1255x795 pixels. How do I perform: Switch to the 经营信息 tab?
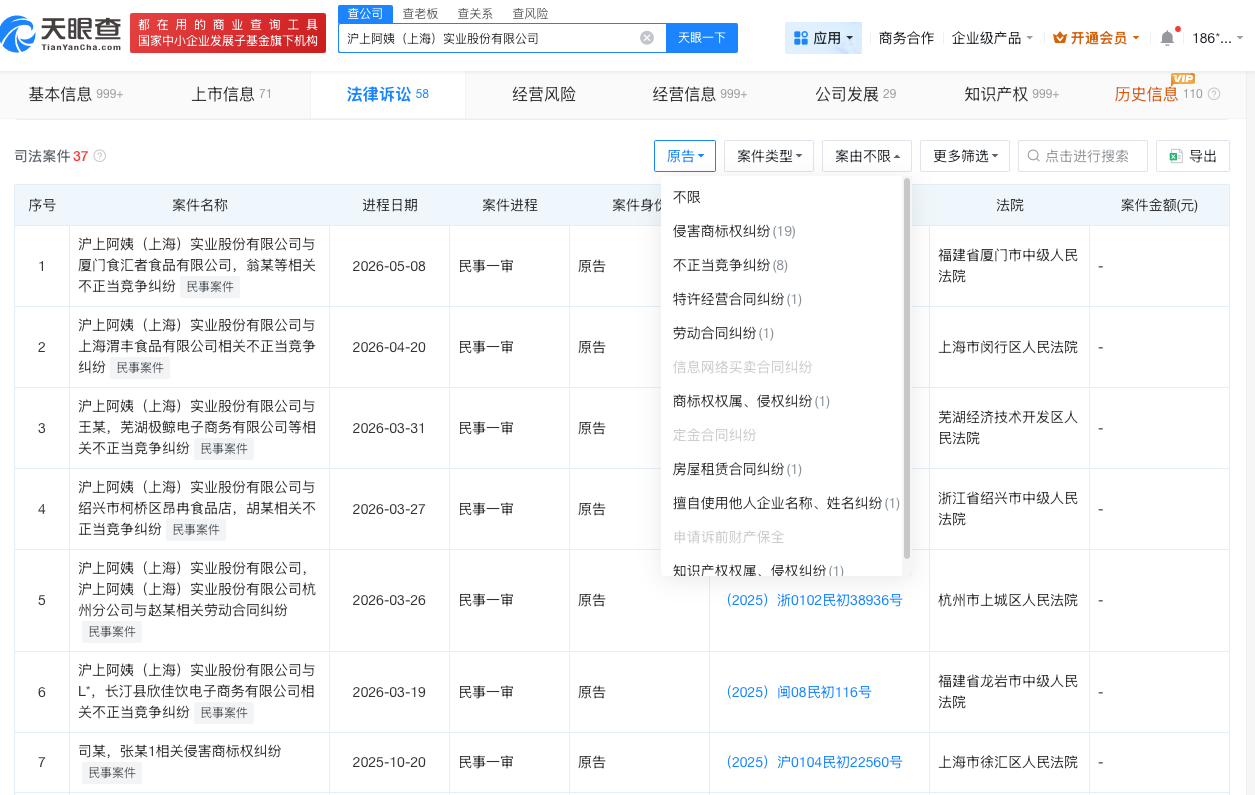pos(700,94)
